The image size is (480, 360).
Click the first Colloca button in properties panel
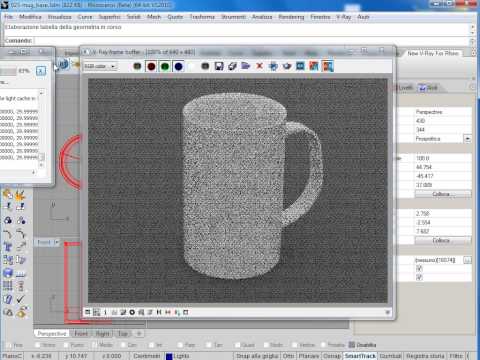(443, 194)
